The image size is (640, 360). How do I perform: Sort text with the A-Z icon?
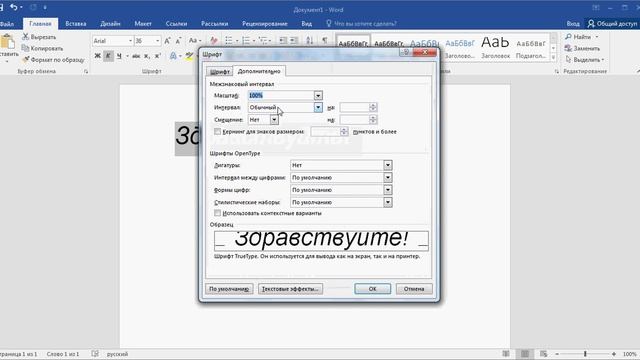(x=310, y=40)
